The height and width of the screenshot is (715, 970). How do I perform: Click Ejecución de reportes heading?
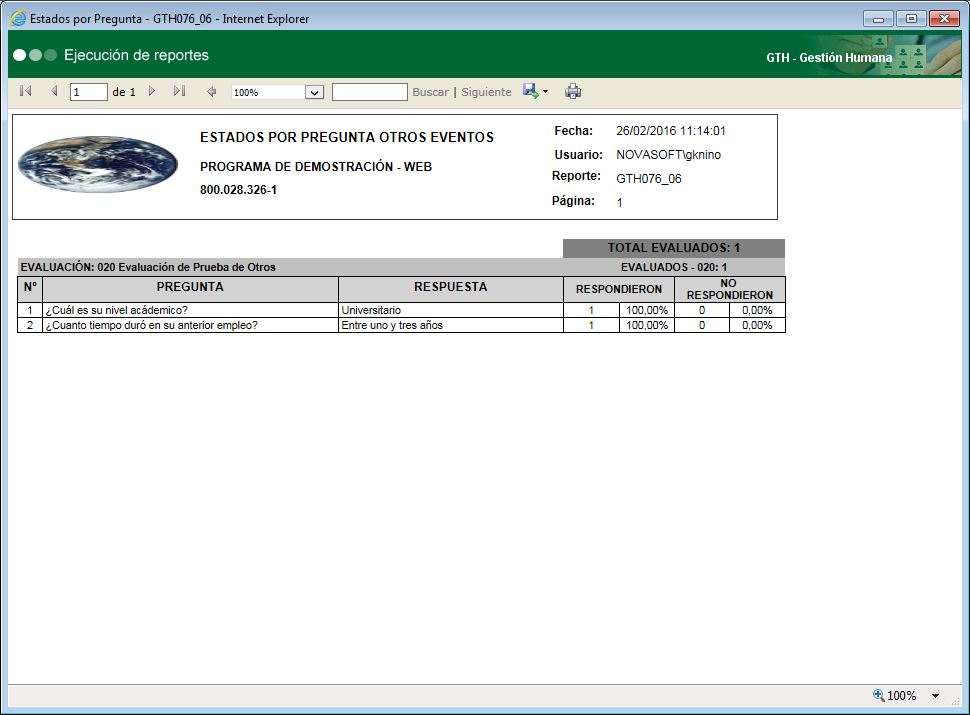tap(136, 55)
